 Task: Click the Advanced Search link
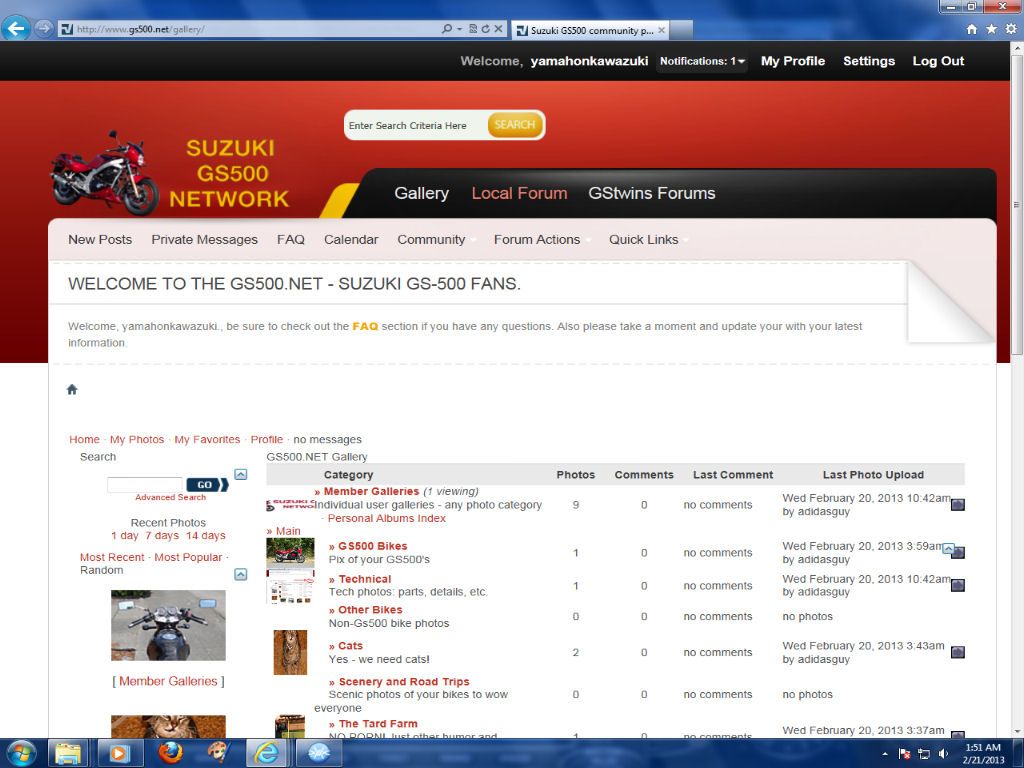(x=170, y=497)
